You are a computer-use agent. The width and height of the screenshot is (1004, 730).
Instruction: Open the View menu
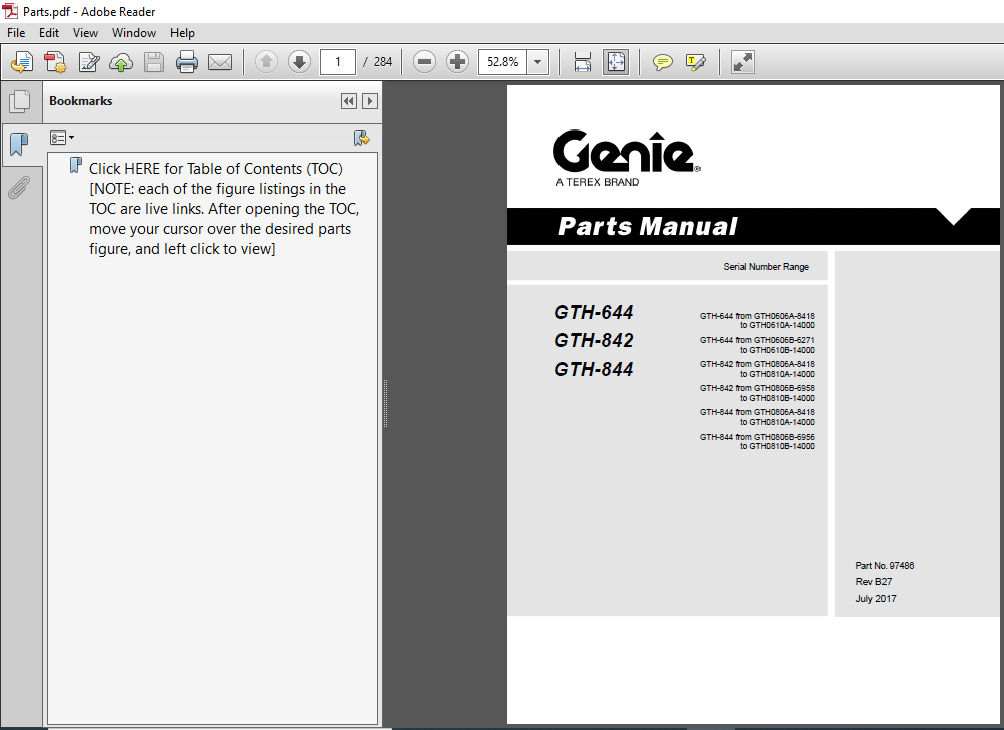click(x=85, y=33)
